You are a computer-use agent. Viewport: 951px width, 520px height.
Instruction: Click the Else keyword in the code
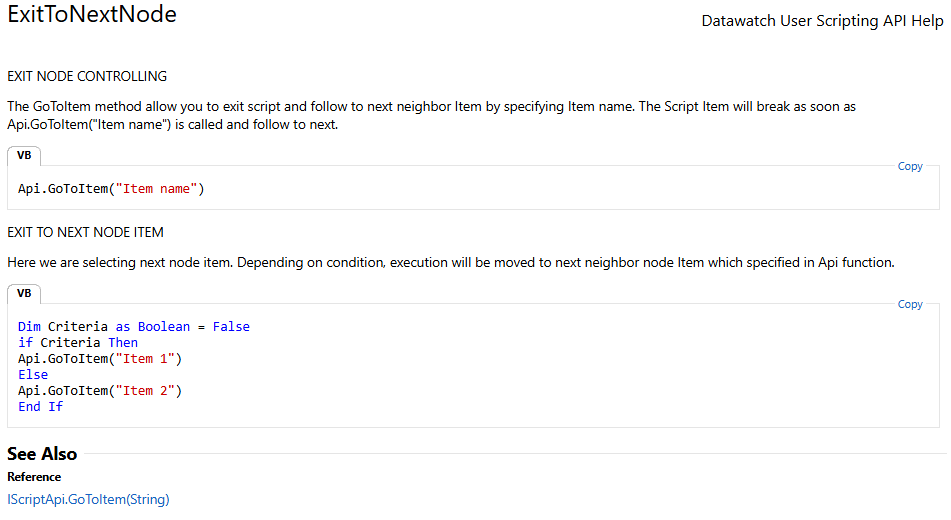pyautogui.click(x=33, y=374)
